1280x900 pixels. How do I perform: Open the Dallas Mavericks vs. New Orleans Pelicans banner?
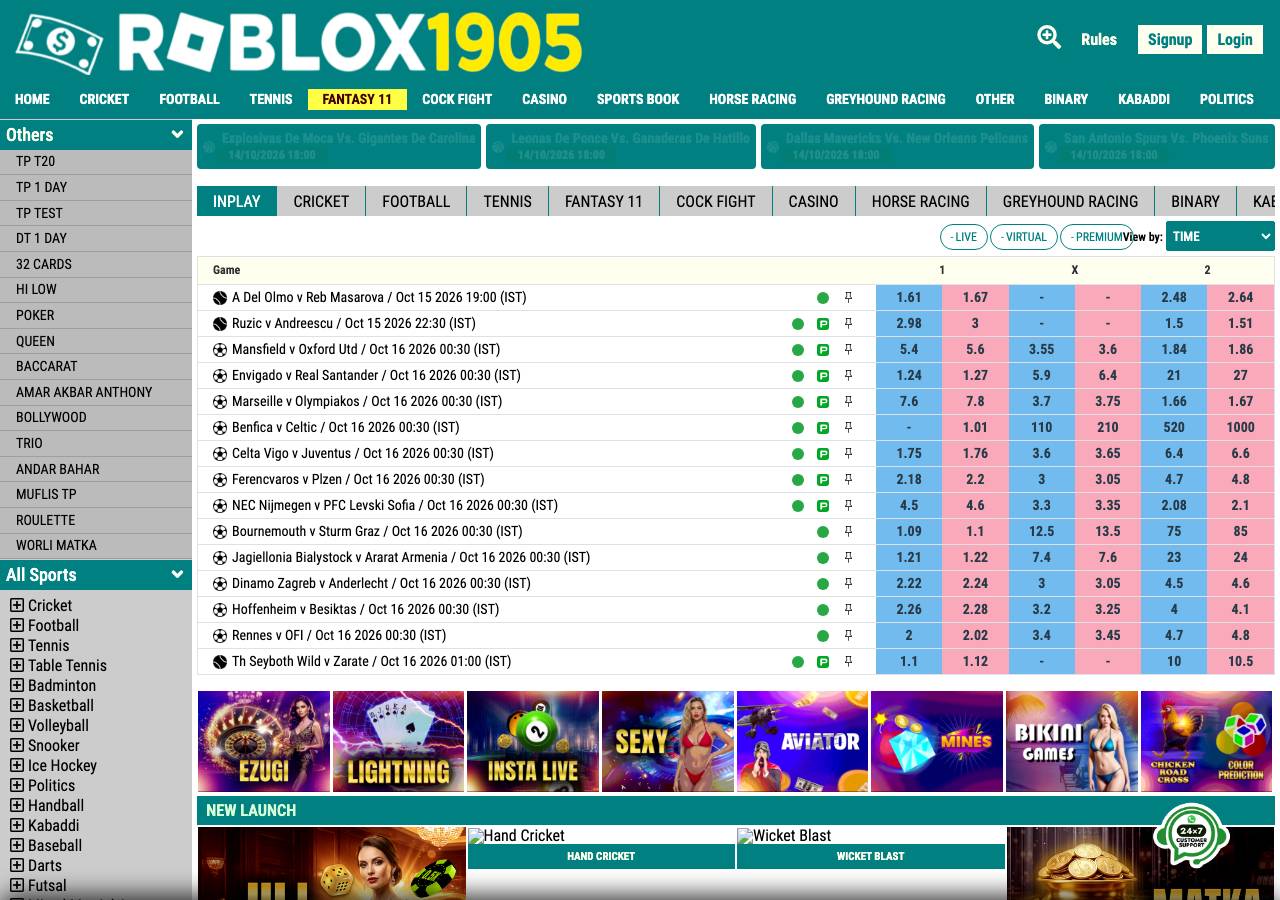(897, 146)
